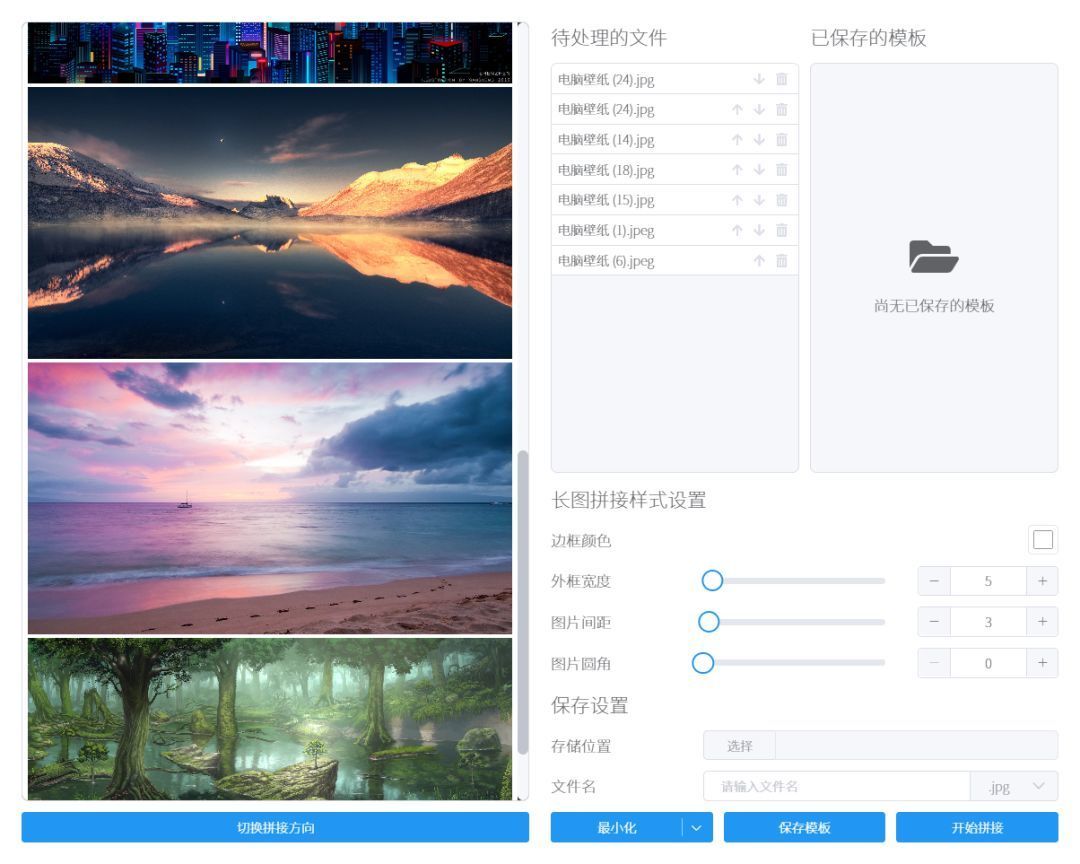Viewport: 1080px width, 864px height.
Task: Delete 电脑壁纸 (15).jpg with the trash icon
Action: [x=781, y=200]
